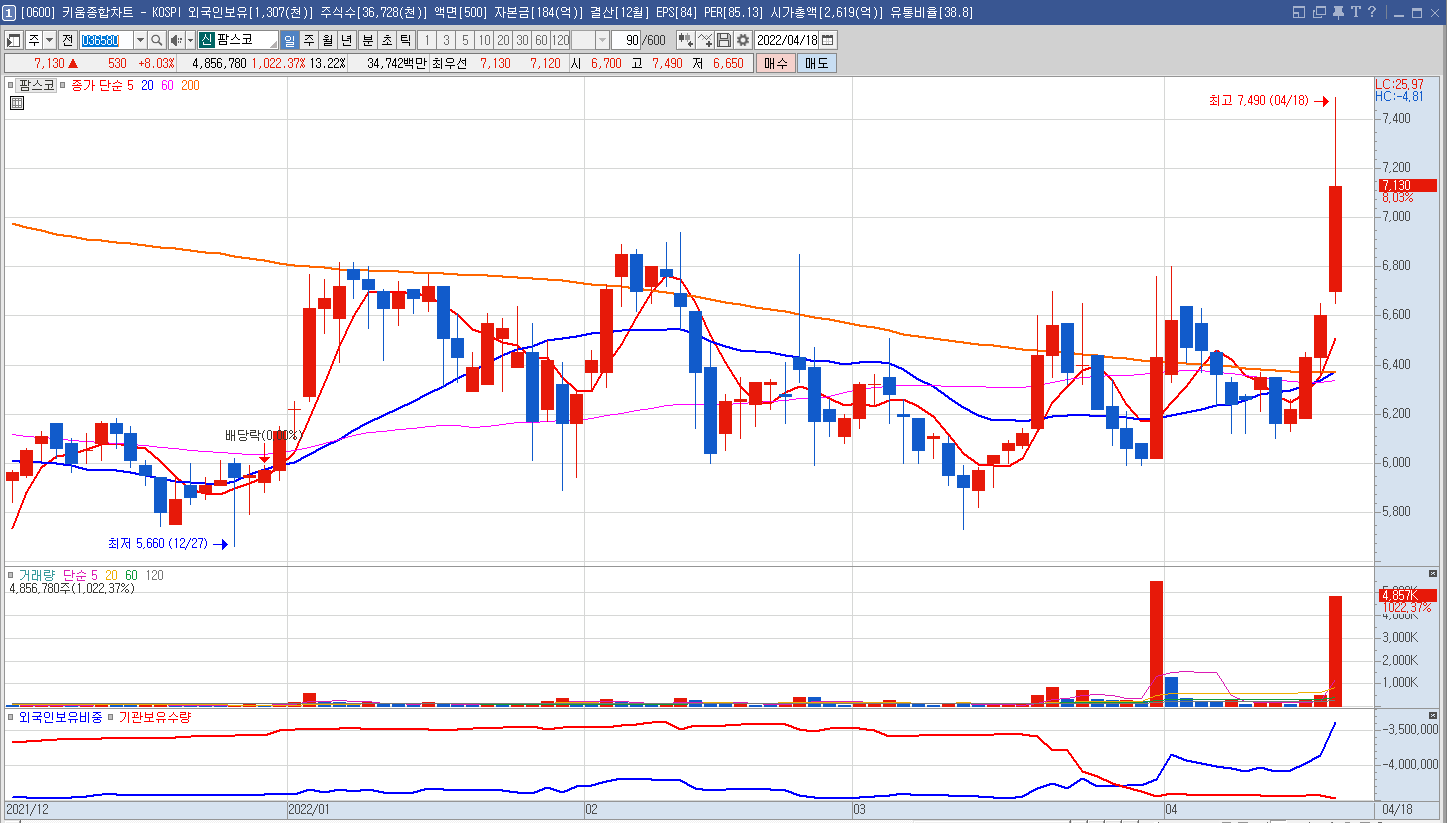Click the 매수 buy button

(x=775, y=63)
